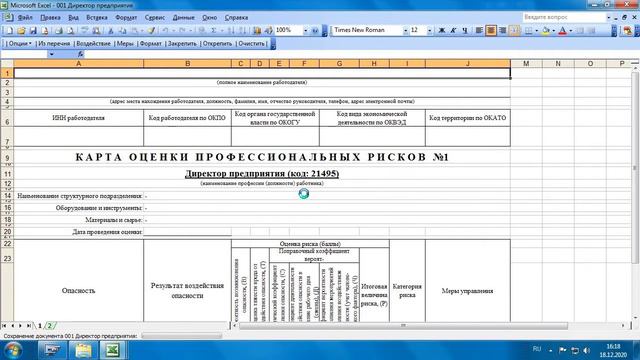The width and height of the screenshot is (640, 360).
Task: Click the Format Painter brush icon
Action: click(x=151, y=31)
